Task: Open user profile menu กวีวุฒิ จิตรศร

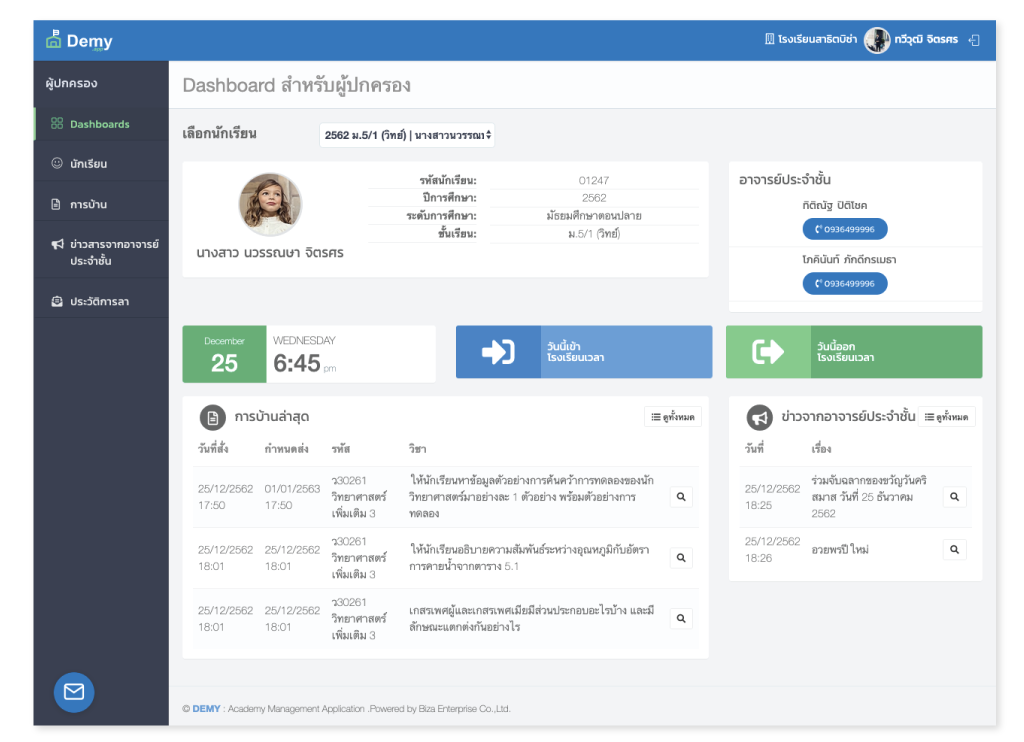Action: (912, 40)
